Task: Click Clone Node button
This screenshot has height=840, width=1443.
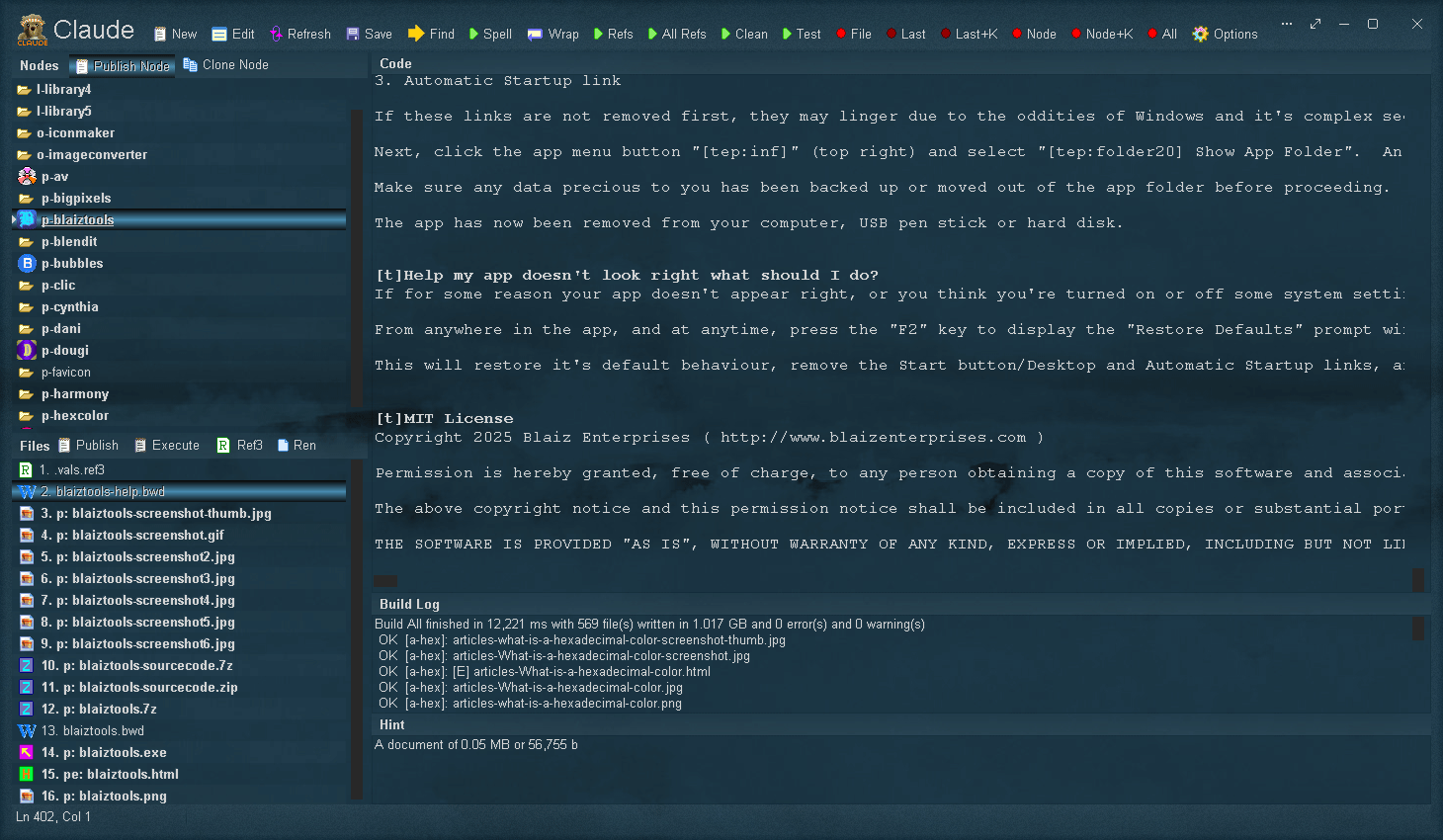Action: click(226, 64)
